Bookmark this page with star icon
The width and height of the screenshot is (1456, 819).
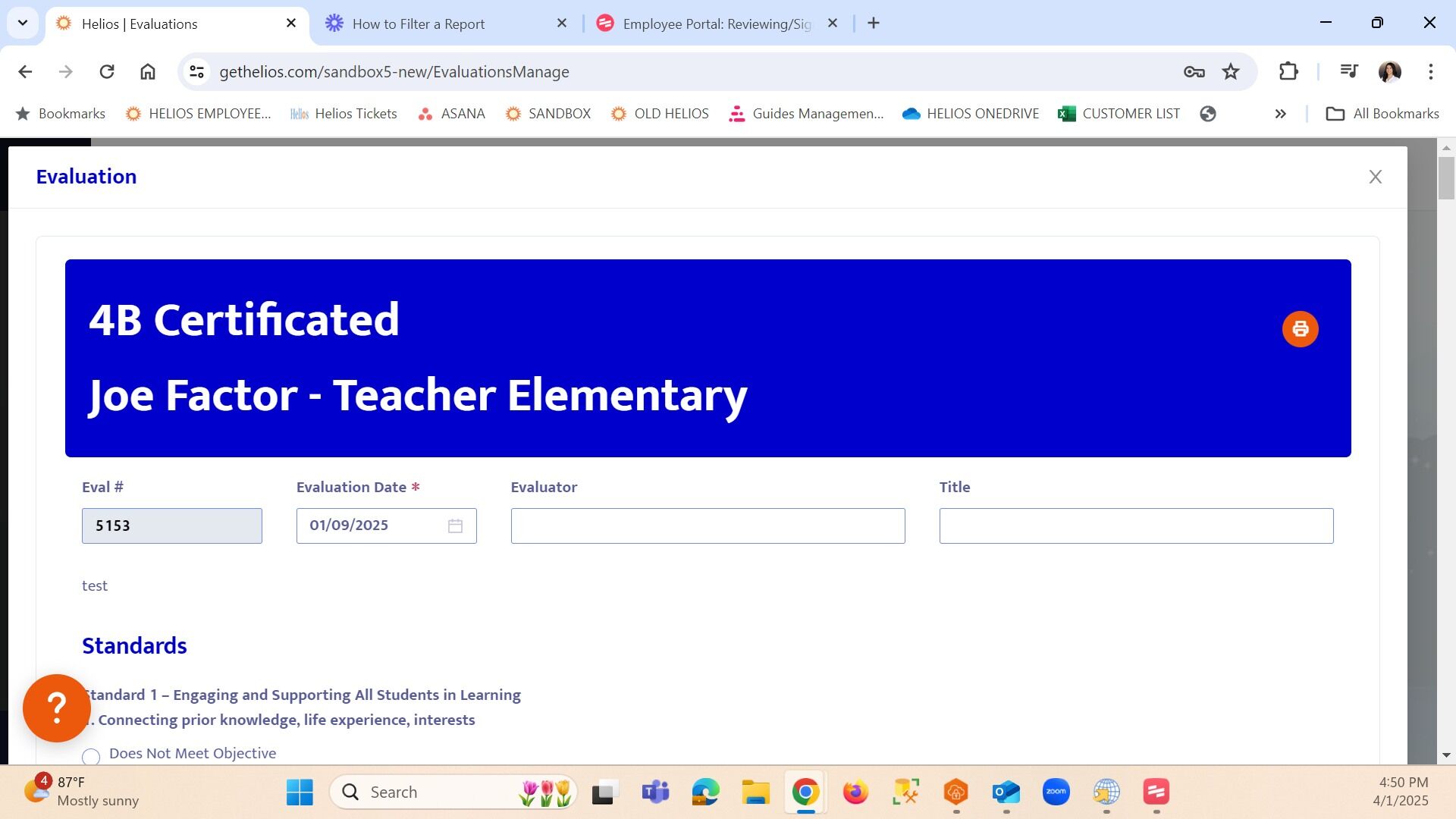(x=1230, y=71)
